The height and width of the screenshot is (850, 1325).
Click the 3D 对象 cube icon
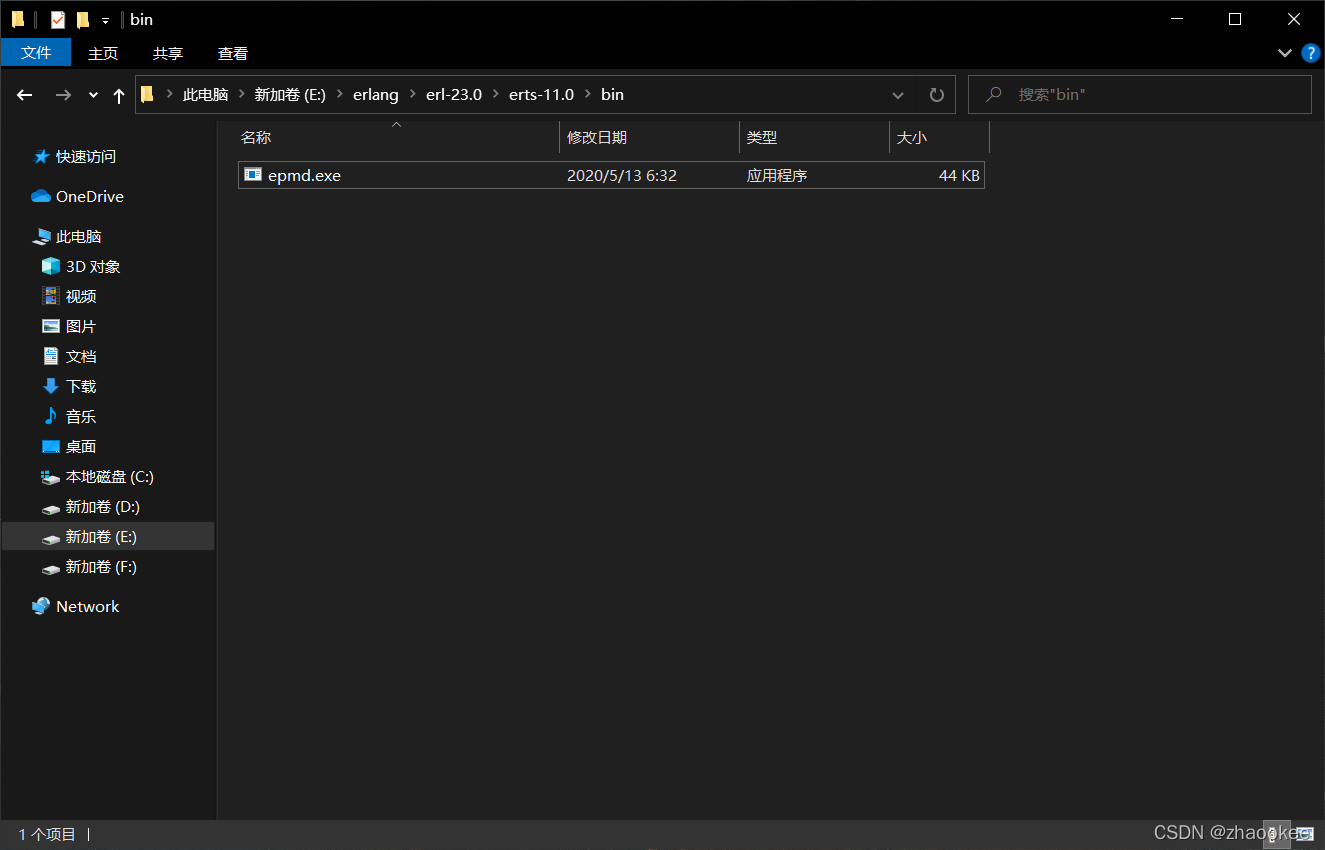coord(51,266)
